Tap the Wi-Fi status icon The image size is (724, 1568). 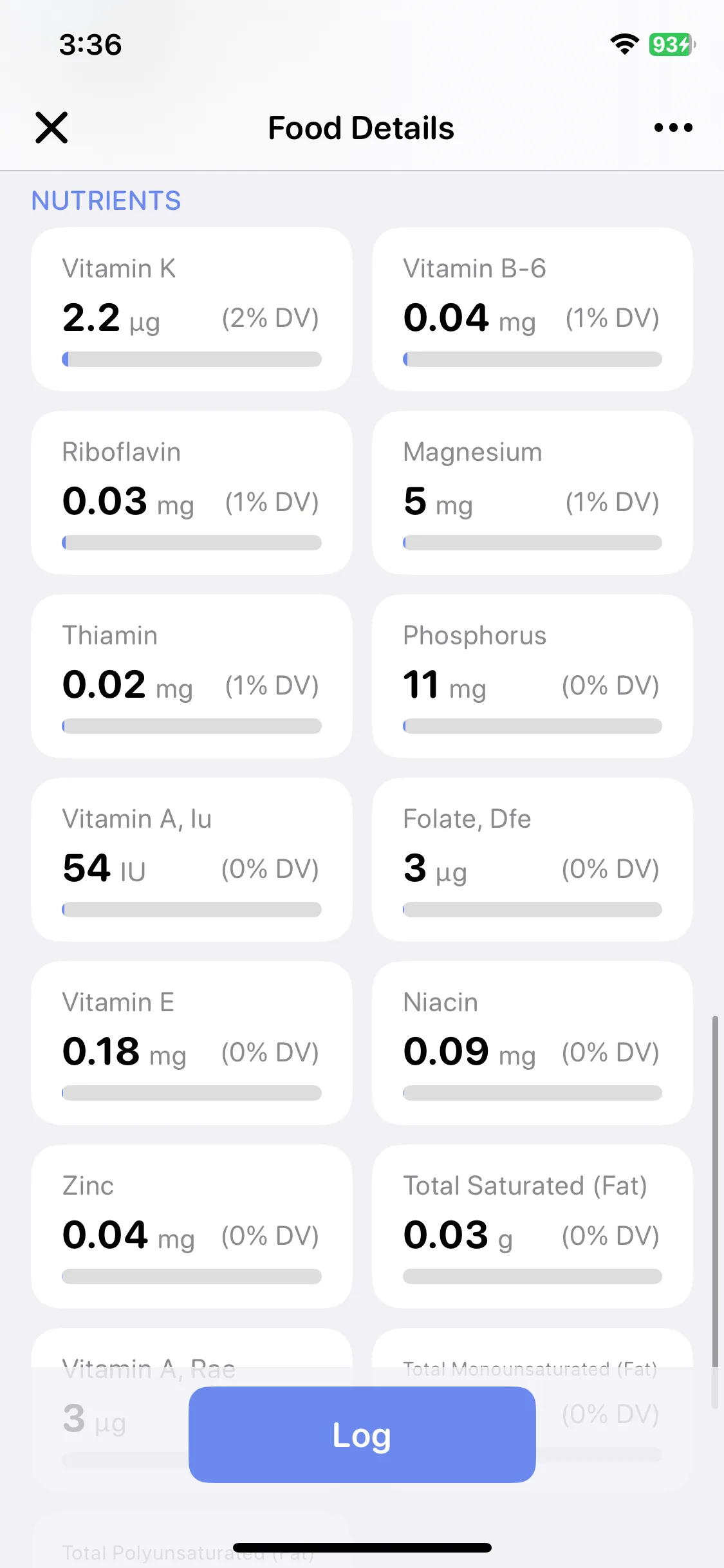[x=624, y=44]
